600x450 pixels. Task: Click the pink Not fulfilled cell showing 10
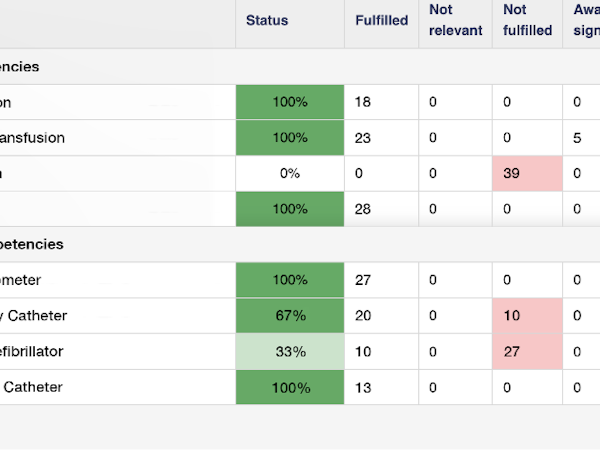[x=528, y=316]
